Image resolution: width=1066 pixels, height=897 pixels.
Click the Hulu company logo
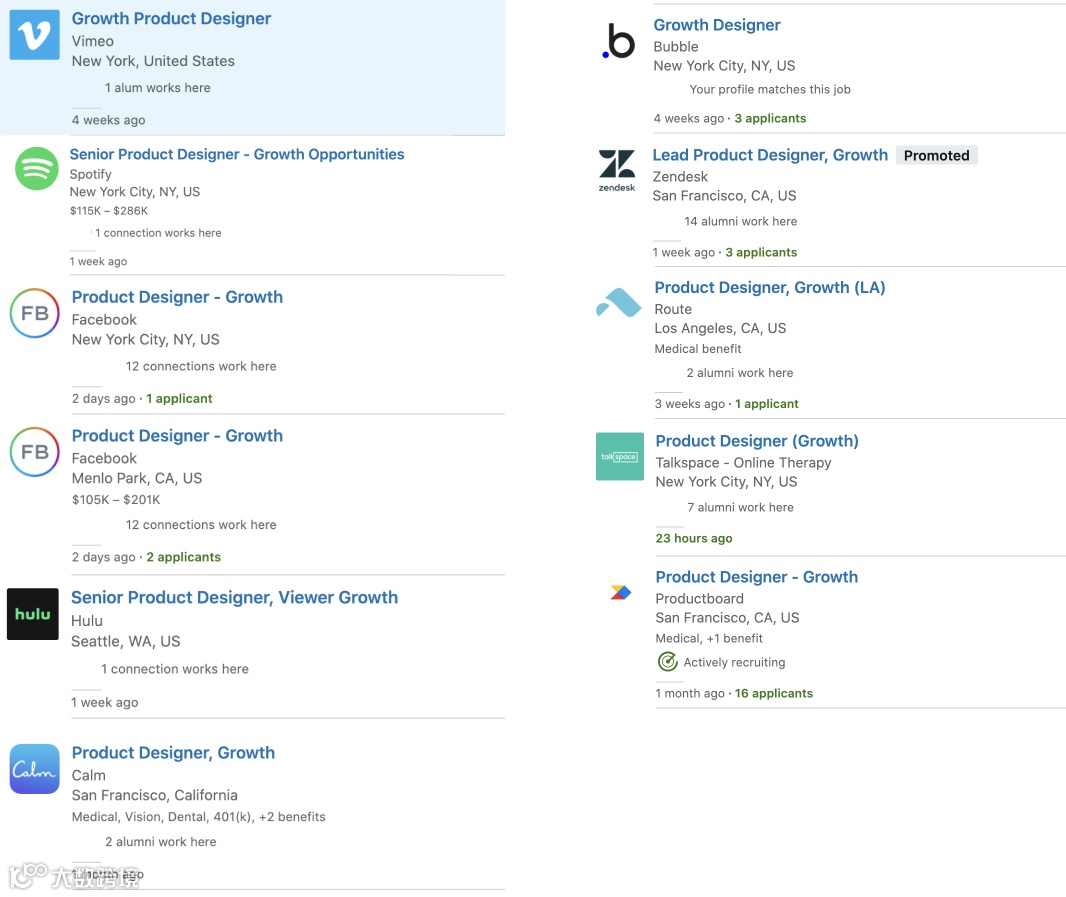pyautogui.click(x=33, y=614)
